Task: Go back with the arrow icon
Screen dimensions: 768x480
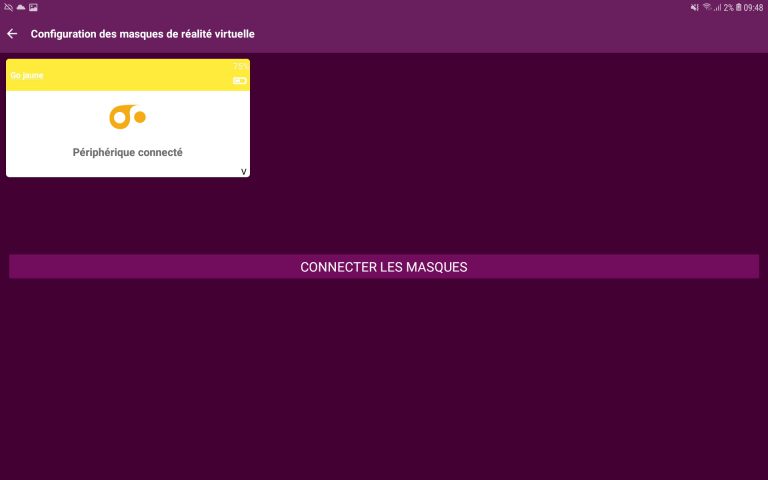Action: pos(12,34)
